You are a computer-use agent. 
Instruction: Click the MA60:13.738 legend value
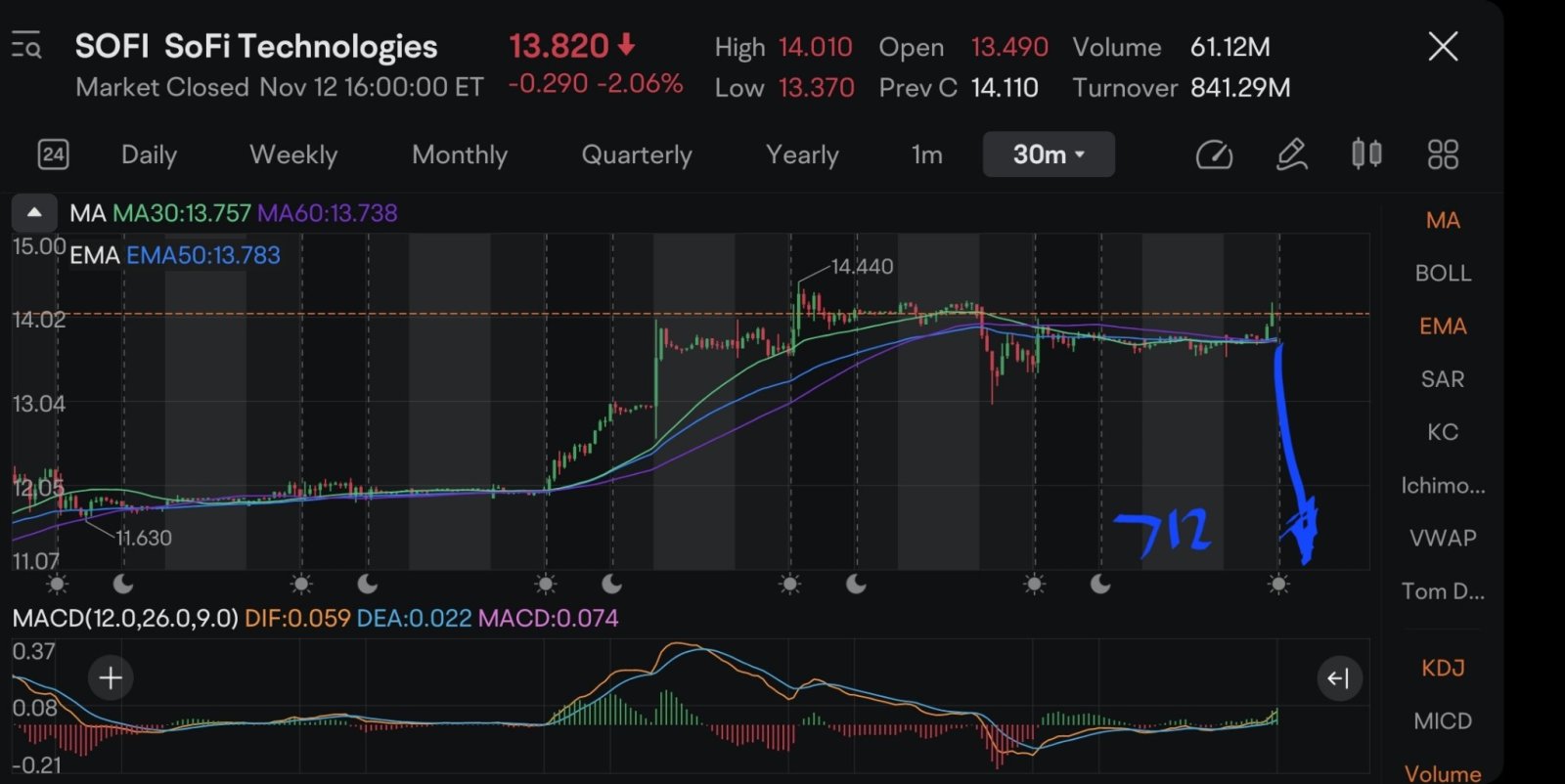pos(328,212)
